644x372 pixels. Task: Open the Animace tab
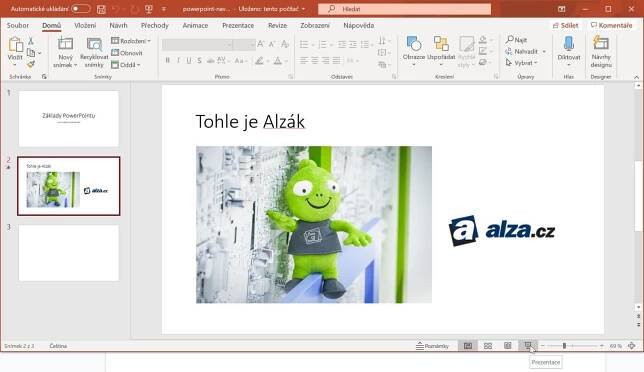click(x=195, y=25)
